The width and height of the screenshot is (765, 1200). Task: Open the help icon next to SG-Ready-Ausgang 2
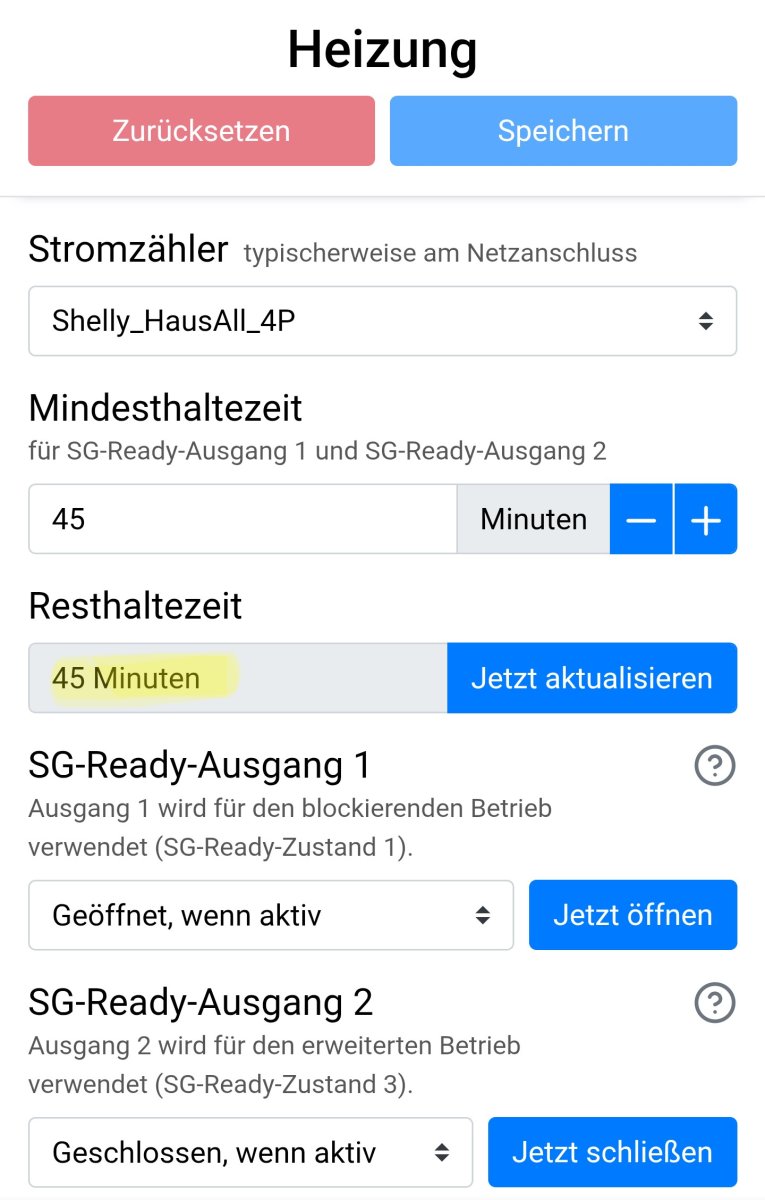(x=714, y=1003)
